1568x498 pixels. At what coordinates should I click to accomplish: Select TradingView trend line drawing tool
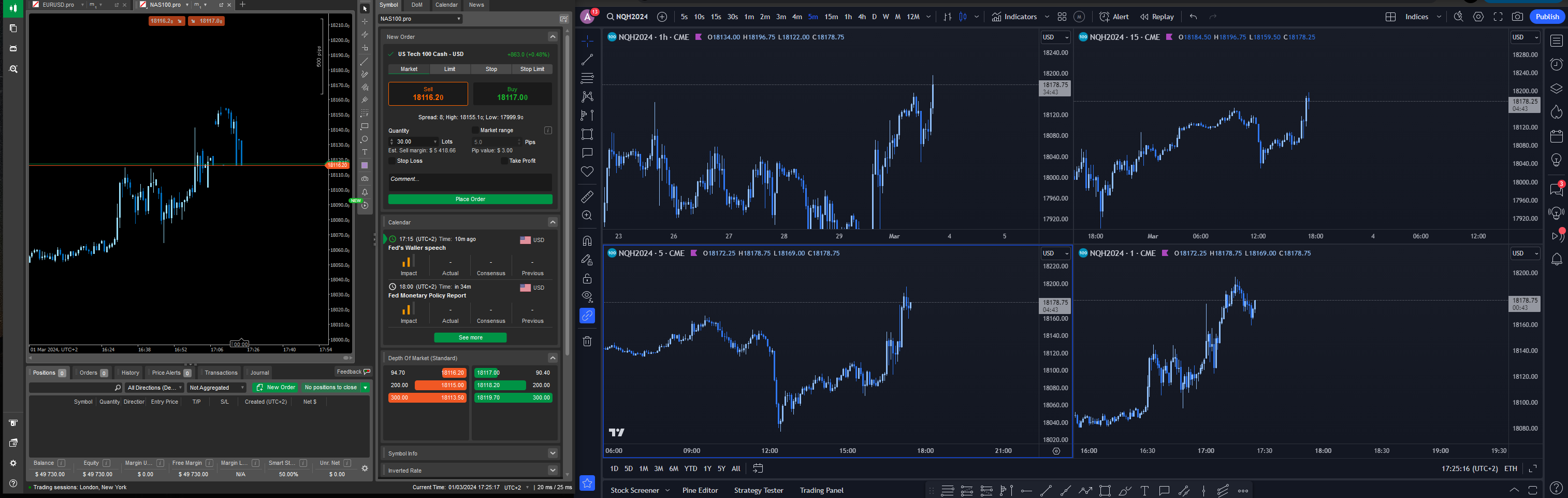click(x=587, y=60)
